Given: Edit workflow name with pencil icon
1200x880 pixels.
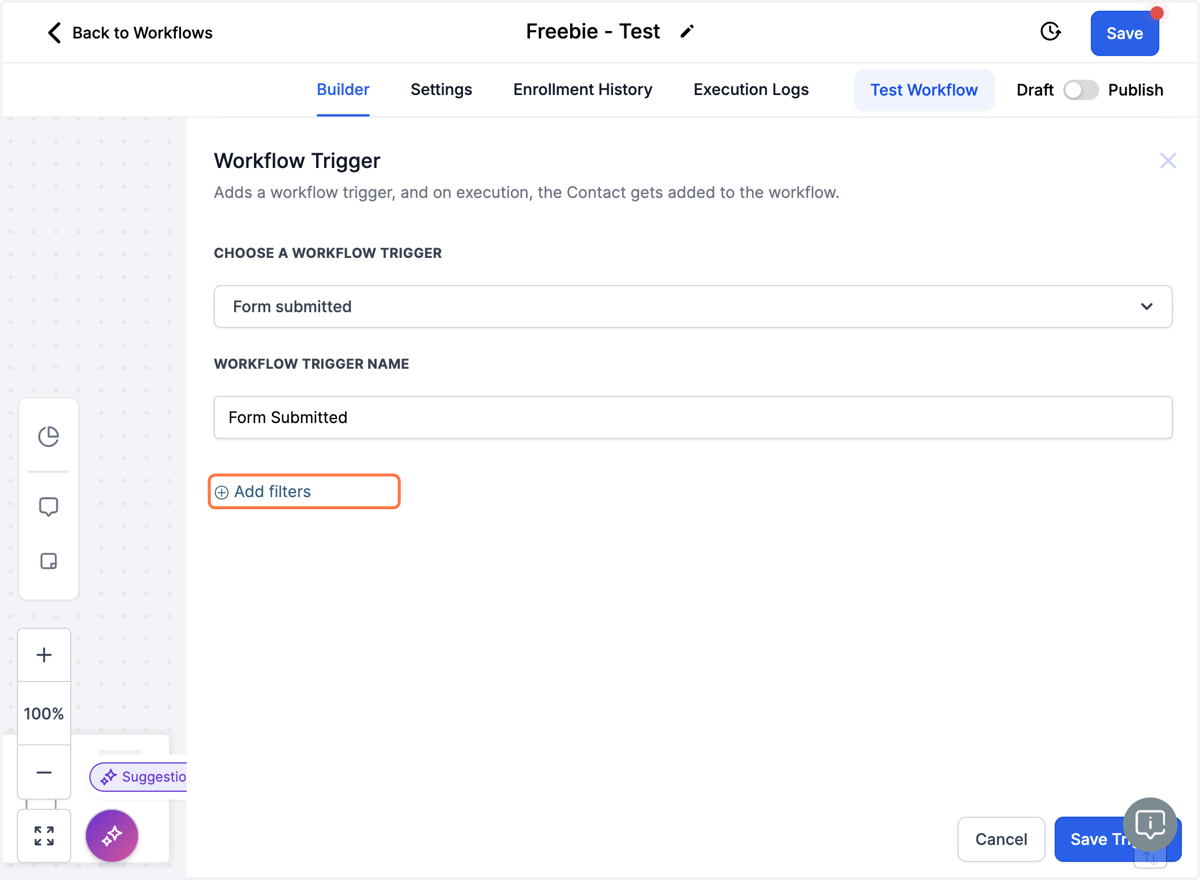Looking at the screenshot, I should 687,32.
